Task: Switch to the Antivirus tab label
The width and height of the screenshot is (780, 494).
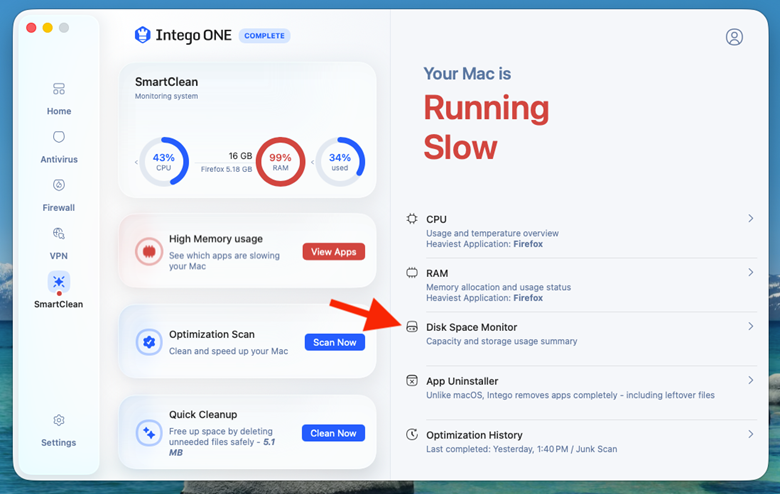Action: click(x=59, y=159)
